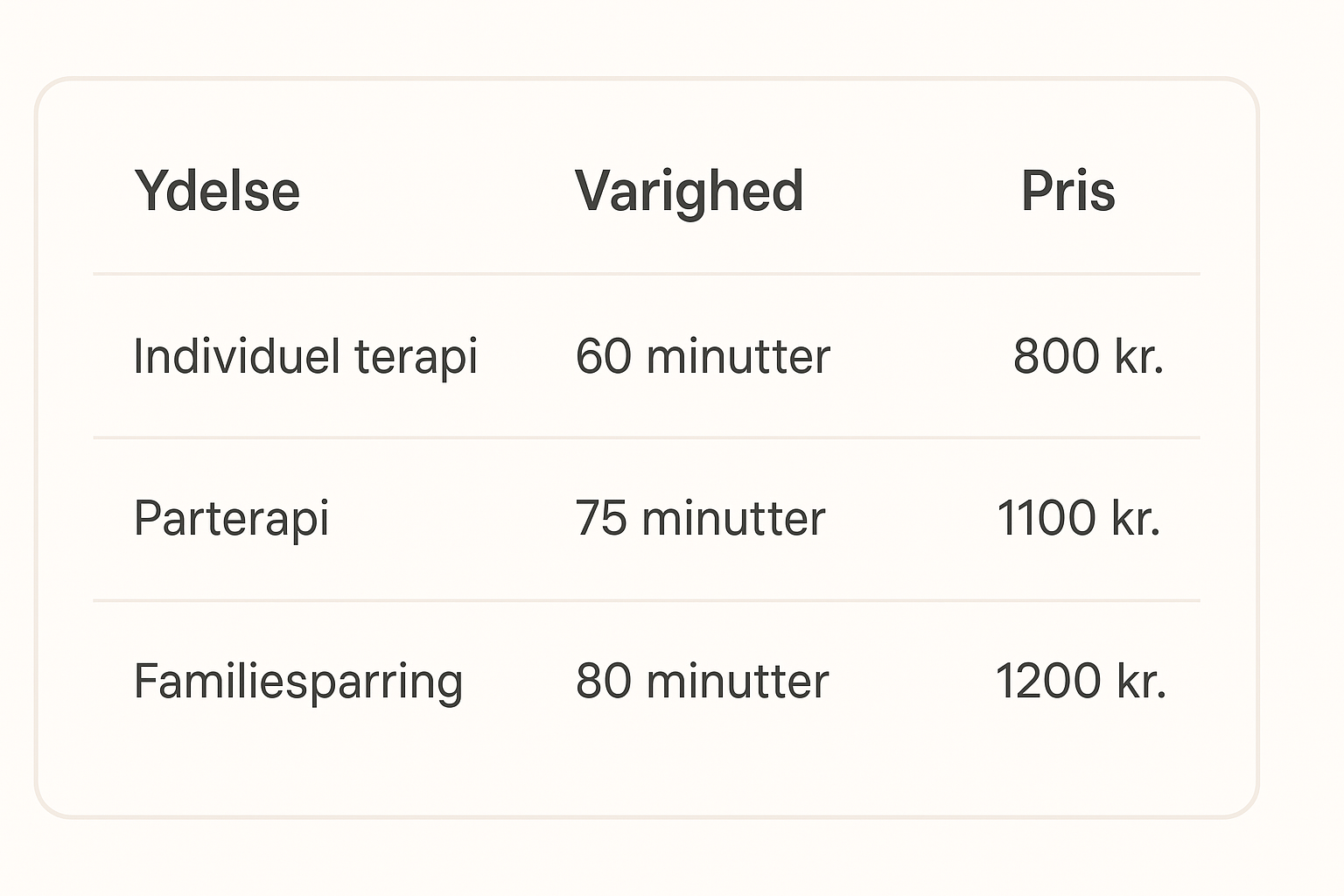1344x896 pixels.
Task: Click the word terapi in first row
Action: coord(416,359)
